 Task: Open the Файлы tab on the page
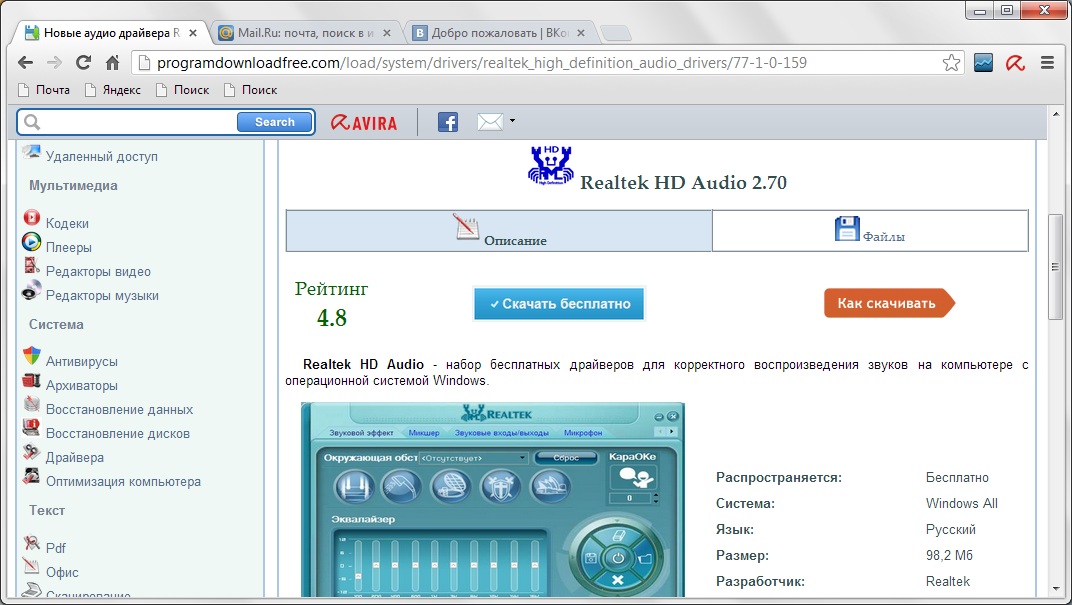(x=870, y=231)
